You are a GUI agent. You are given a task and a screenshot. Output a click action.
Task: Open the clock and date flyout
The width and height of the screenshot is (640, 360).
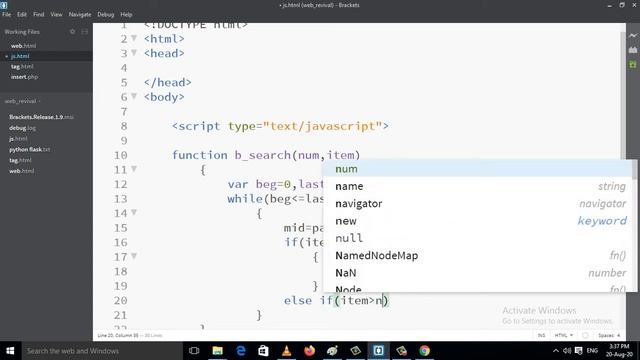pyautogui.click(x=619, y=351)
